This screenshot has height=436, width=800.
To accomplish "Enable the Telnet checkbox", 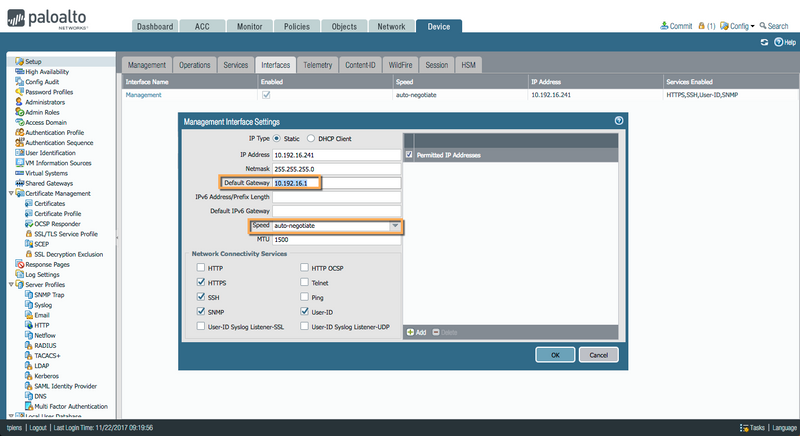I will 304,282.
